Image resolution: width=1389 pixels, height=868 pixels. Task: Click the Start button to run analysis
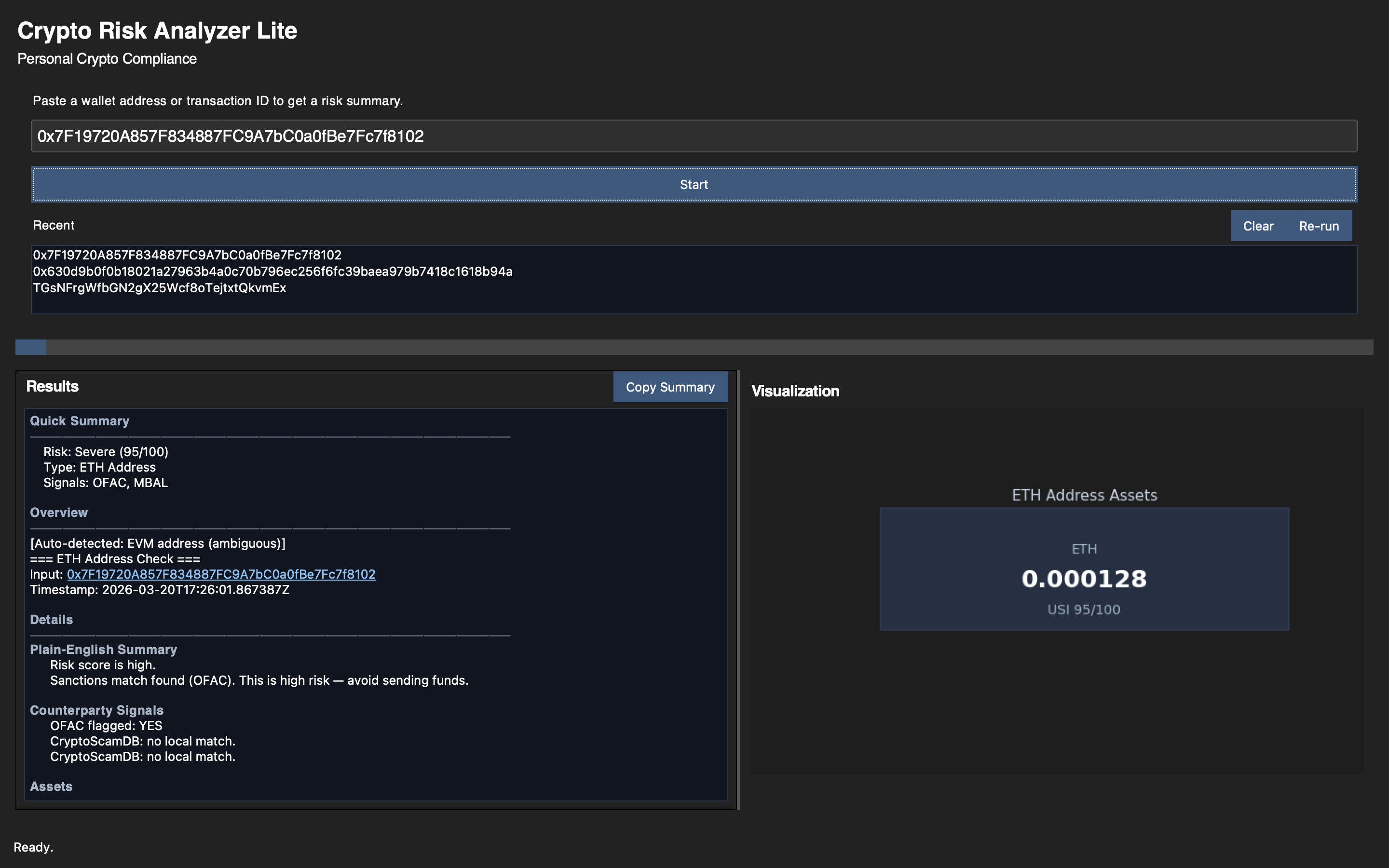[x=694, y=184]
